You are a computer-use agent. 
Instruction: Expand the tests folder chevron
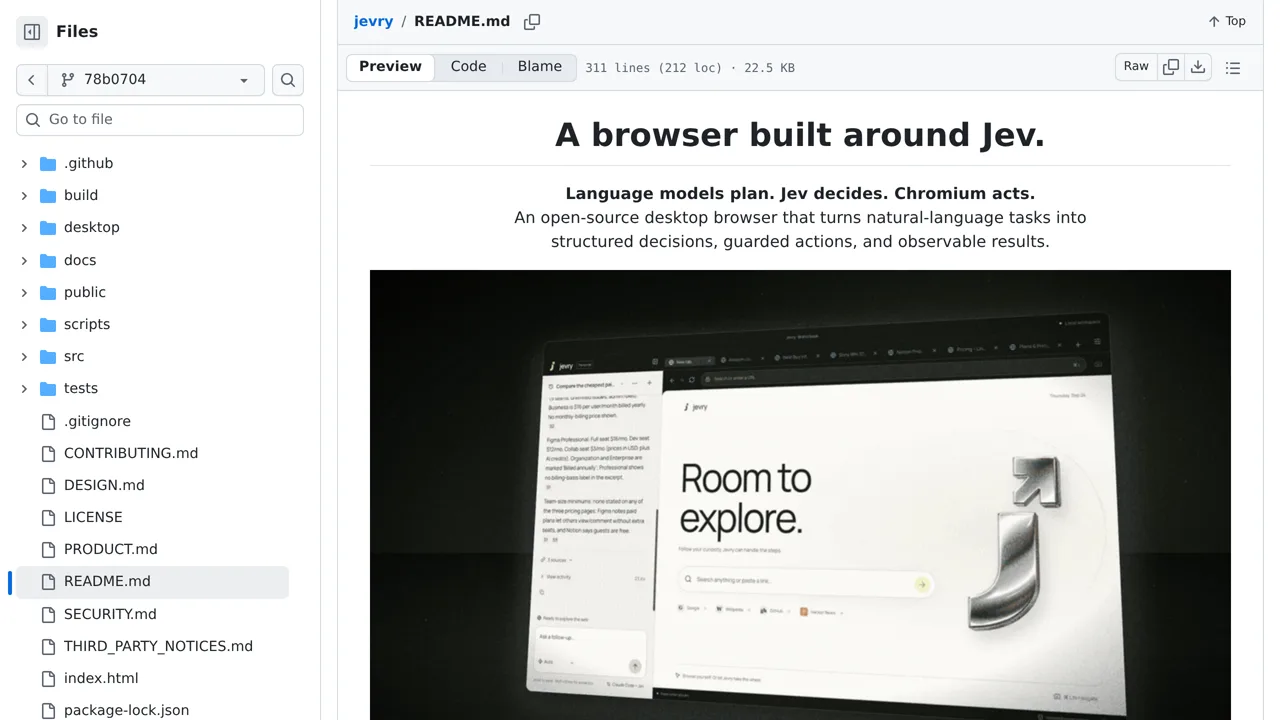click(24, 389)
